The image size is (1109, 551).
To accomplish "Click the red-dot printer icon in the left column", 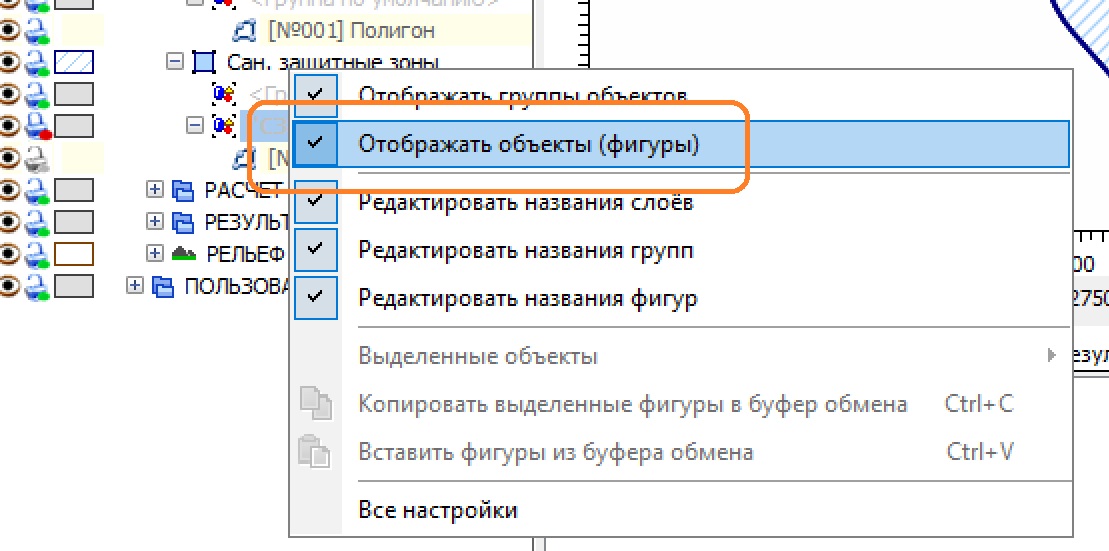I will click(x=38, y=127).
